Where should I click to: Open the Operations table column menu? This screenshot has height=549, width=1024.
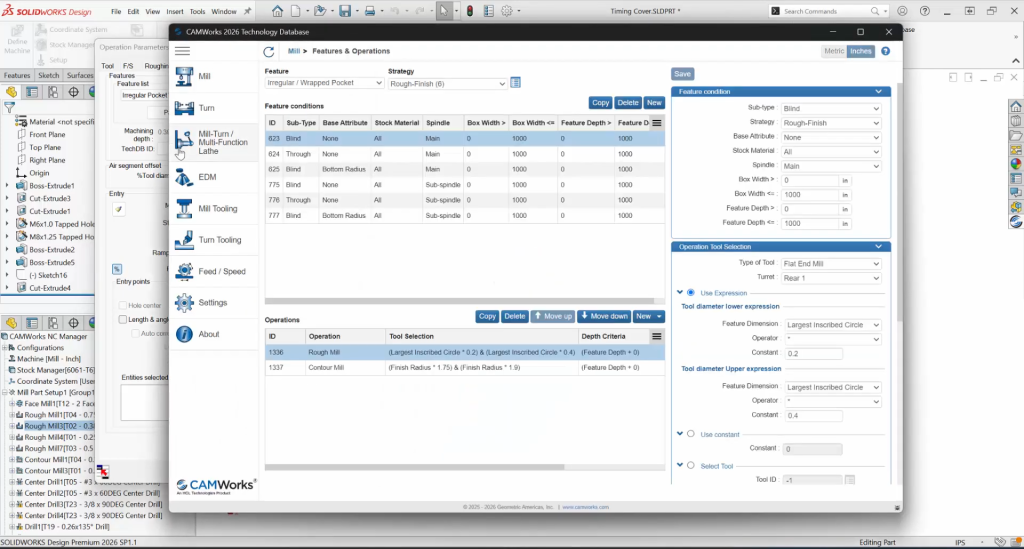[657, 336]
